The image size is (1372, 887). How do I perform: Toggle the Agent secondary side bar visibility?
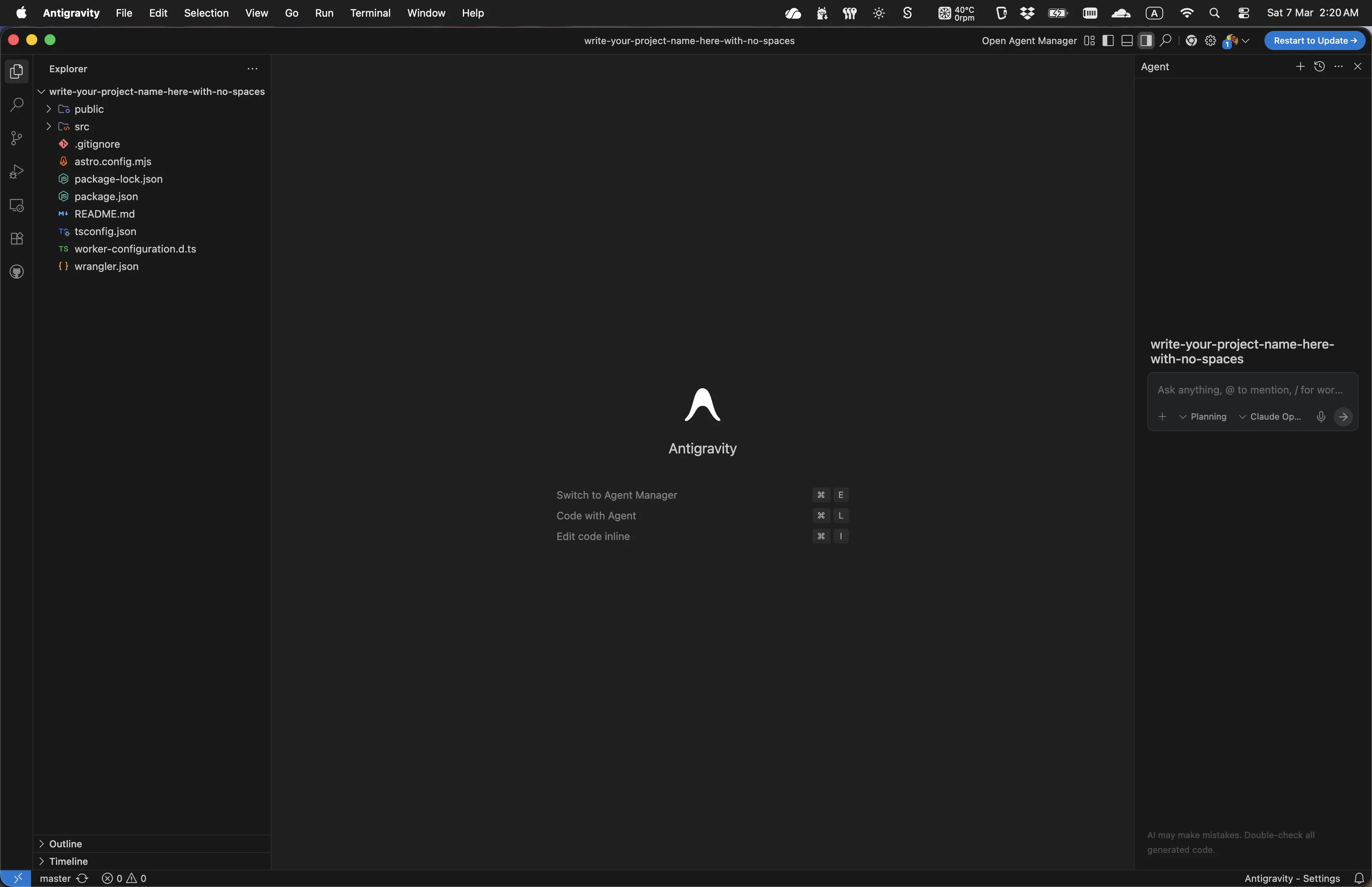1146,40
